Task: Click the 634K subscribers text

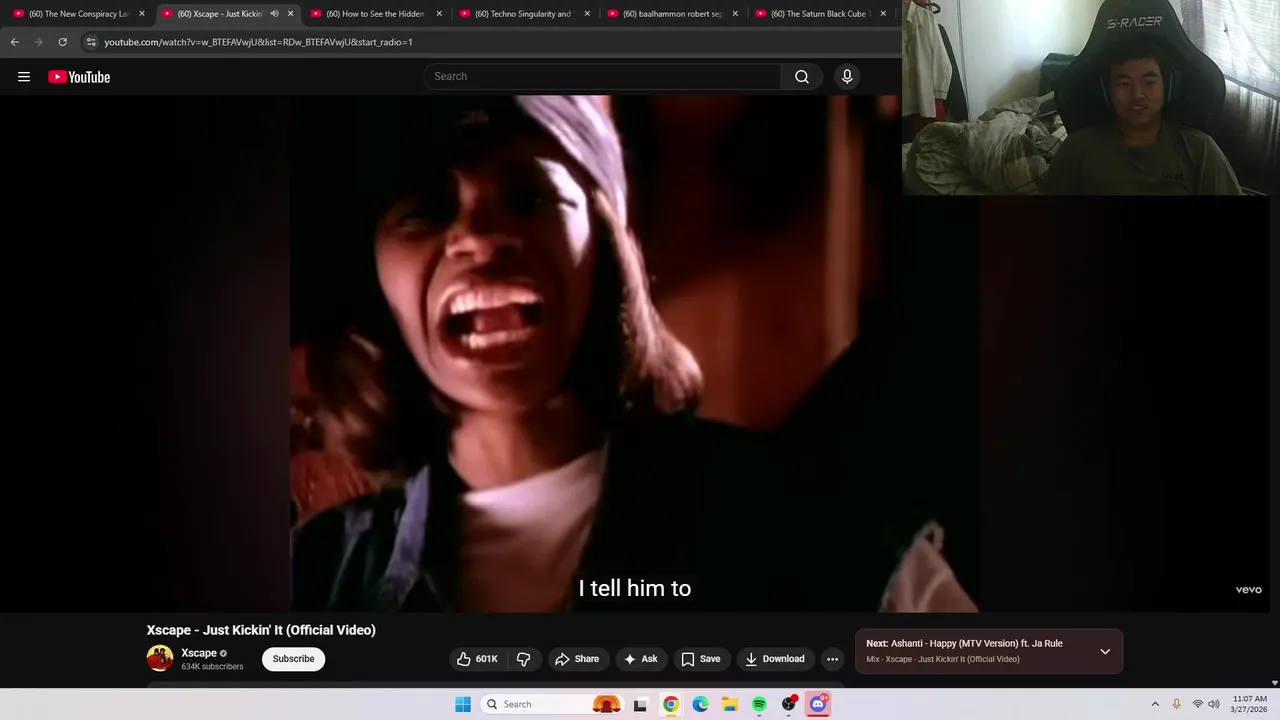Action: [212, 667]
